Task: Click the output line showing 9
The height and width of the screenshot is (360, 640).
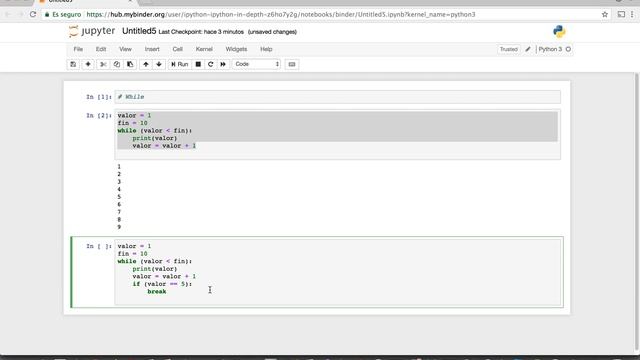Action: point(119,227)
